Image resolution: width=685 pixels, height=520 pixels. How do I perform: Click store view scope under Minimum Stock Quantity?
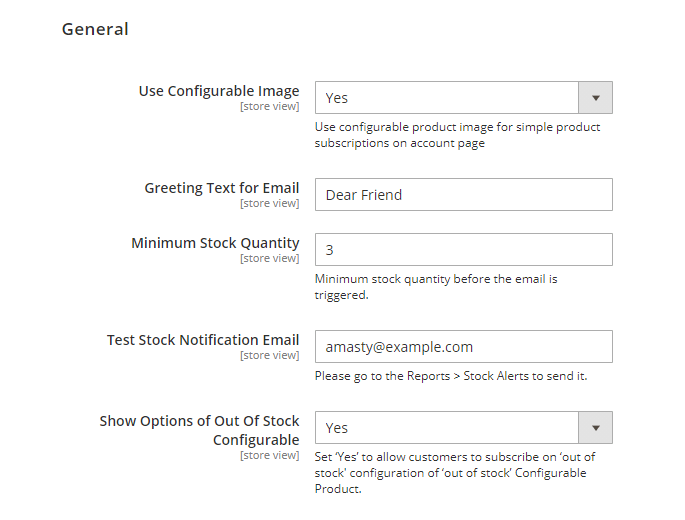click(269, 258)
